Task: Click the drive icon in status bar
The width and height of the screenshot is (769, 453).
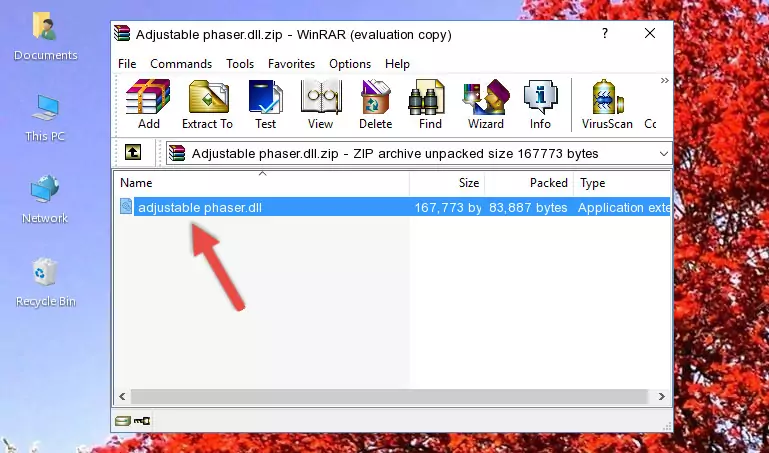Action: pyautogui.click(x=123, y=421)
